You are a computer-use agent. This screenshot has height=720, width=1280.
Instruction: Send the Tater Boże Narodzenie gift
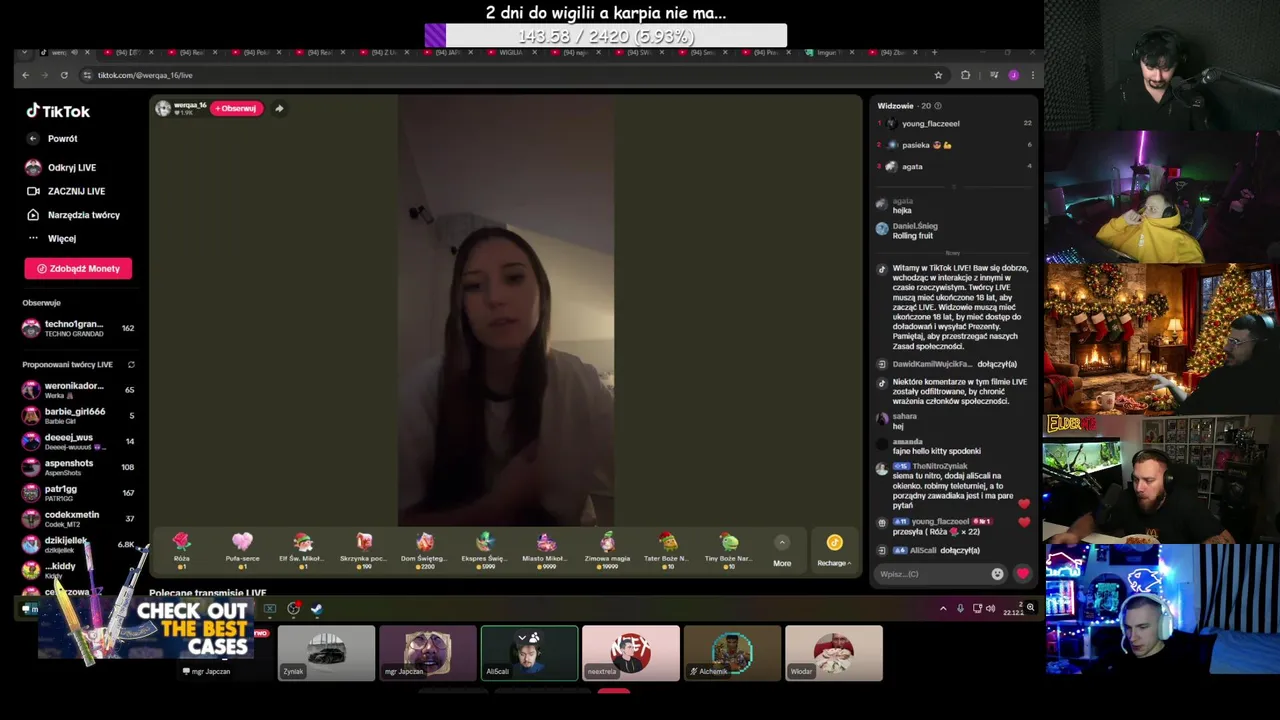coord(667,551)
